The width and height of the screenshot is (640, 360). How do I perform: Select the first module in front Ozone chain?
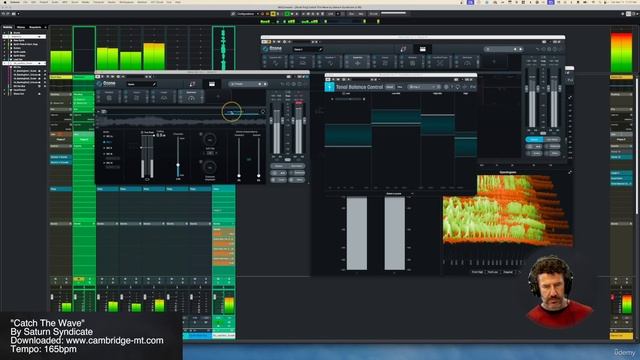(x=109, y=97)
